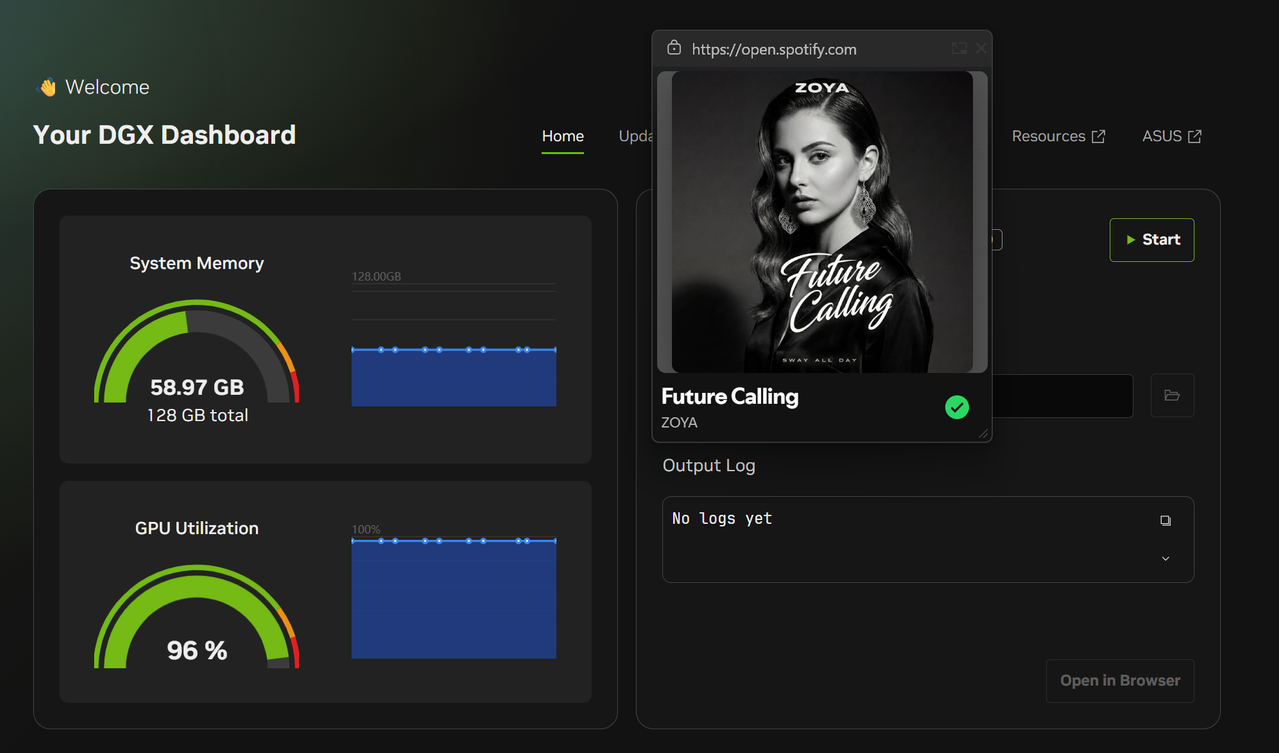This screenshot has width=1279, height=753.
Task: Open the Resources external link
Action: (1058, 136)
